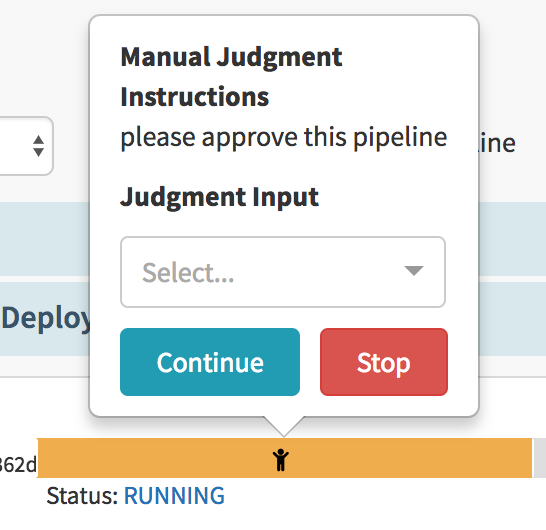Click the up arrow of the sort stepper
Image resolution: width=546 pixels, height=530 pixels.
tap(38, 140)
